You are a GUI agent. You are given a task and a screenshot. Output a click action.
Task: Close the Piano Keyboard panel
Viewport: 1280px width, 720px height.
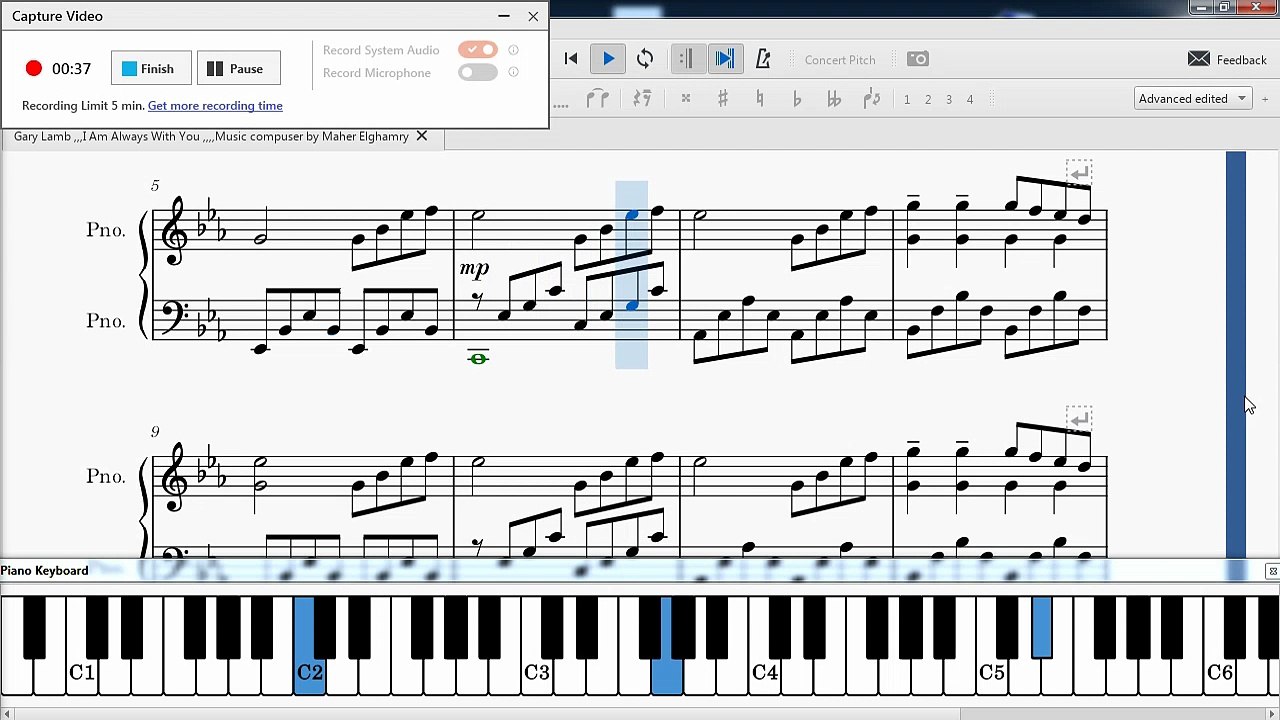tap(1272, 571)
